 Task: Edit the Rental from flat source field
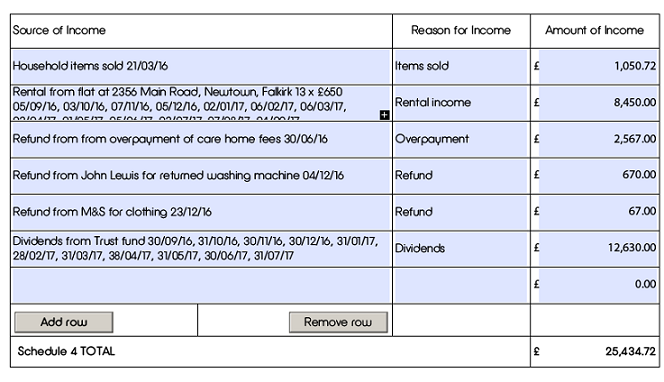click(201, 103)
